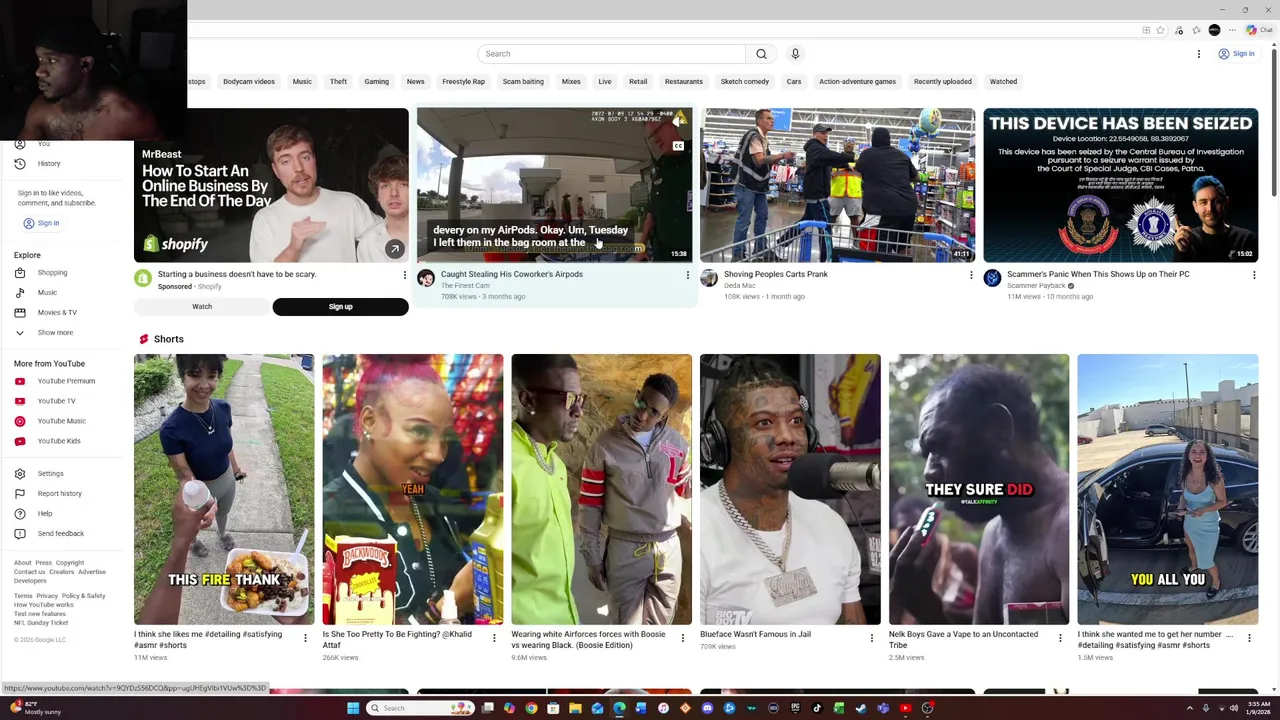
Task: Click the search magnifier button
Action: coord(761,54)
